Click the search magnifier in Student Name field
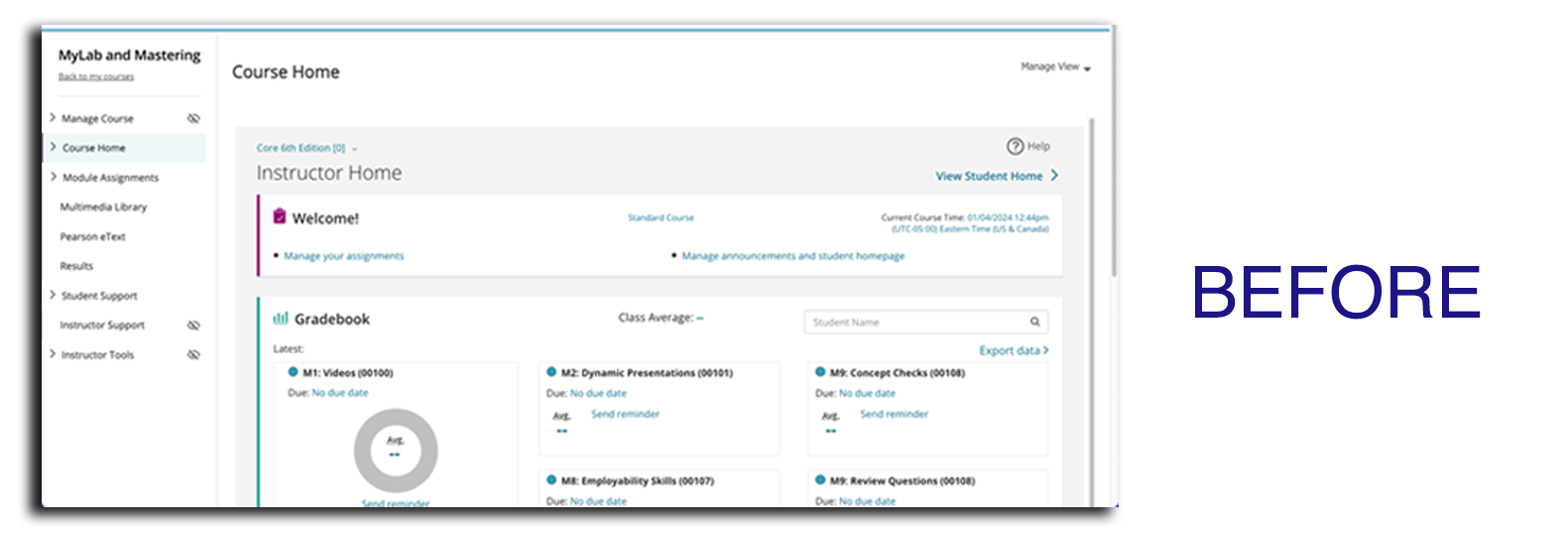The height and width of the screenshot is (537, 1568). coord(1034,322)
